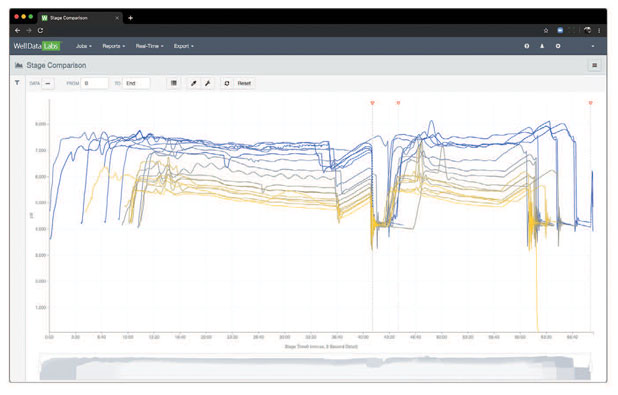Go back with the browser back arrow
Screen dimensions: 618x395
[x=17, y=30]
